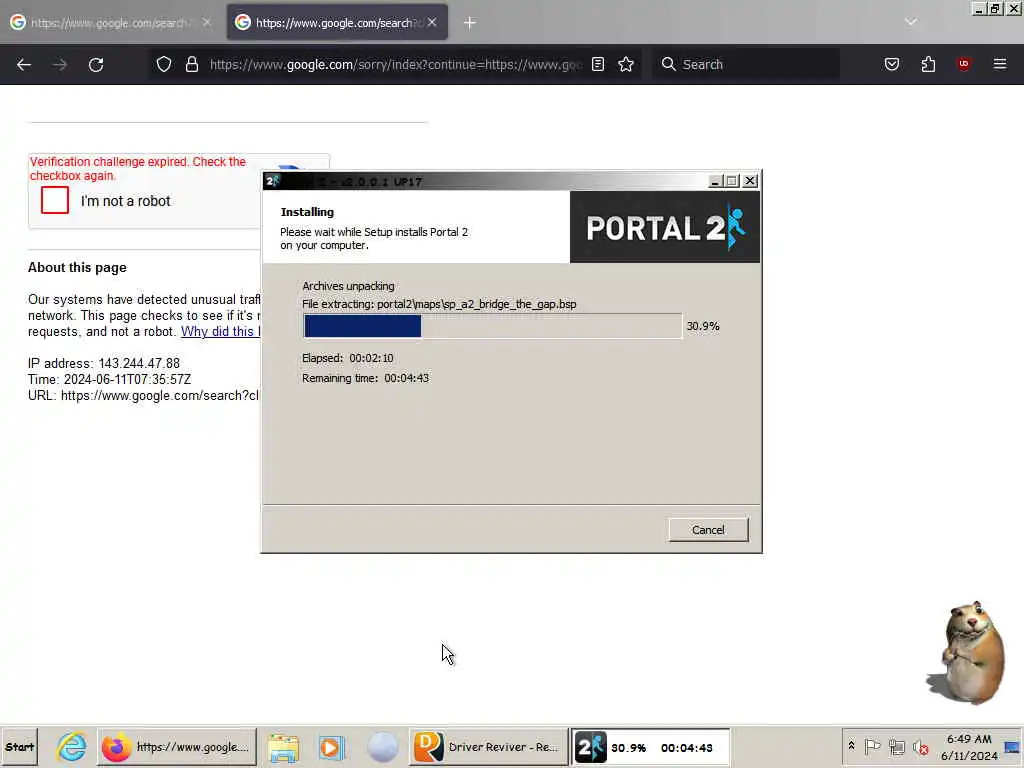Toggle reader view icon in address bar
Screen dimensions: 1024x768
598,64
